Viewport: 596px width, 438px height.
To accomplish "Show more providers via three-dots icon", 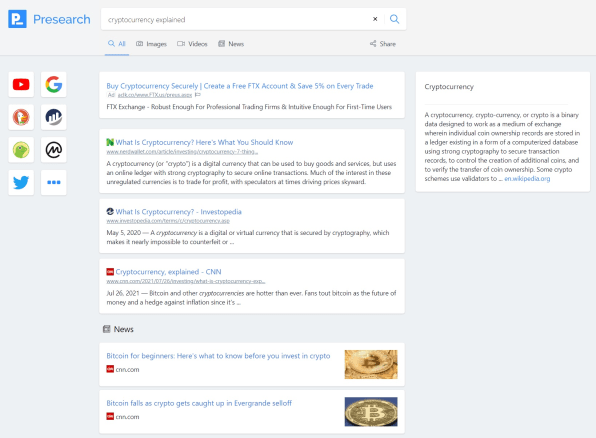I will [x=54, y=182].
